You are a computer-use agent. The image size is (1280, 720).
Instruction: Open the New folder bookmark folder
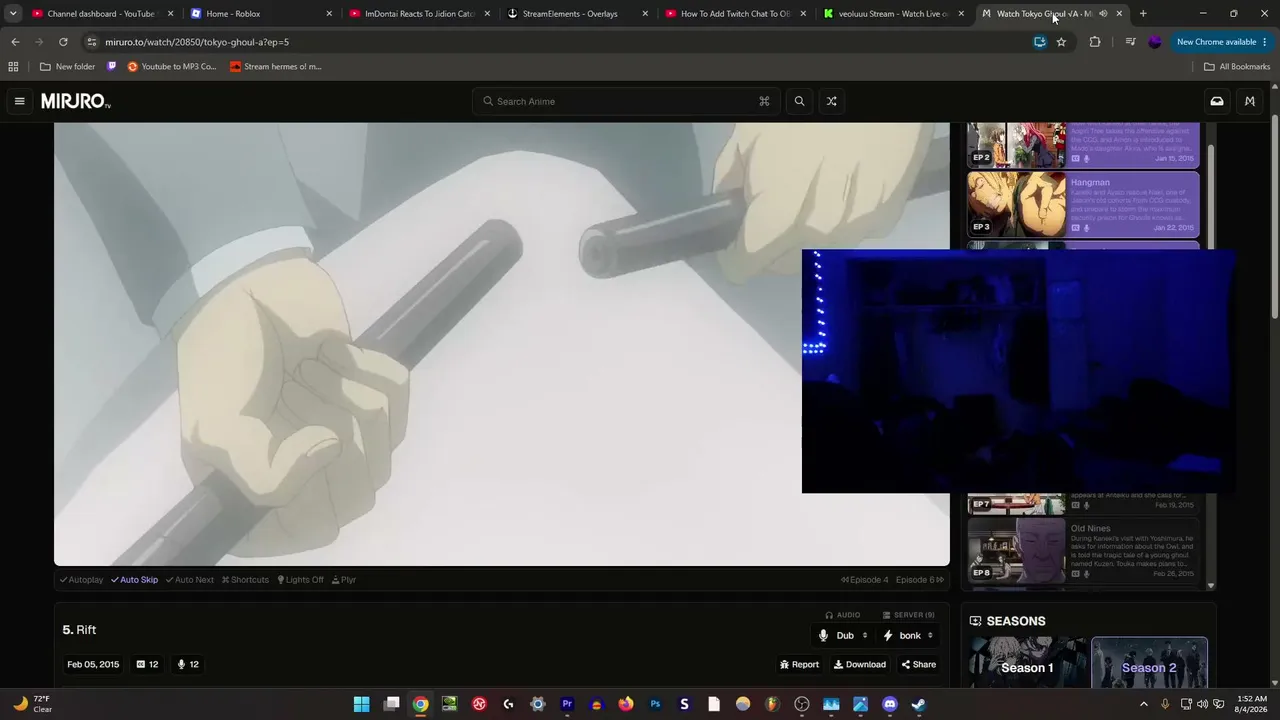click(x=67, y=67)
